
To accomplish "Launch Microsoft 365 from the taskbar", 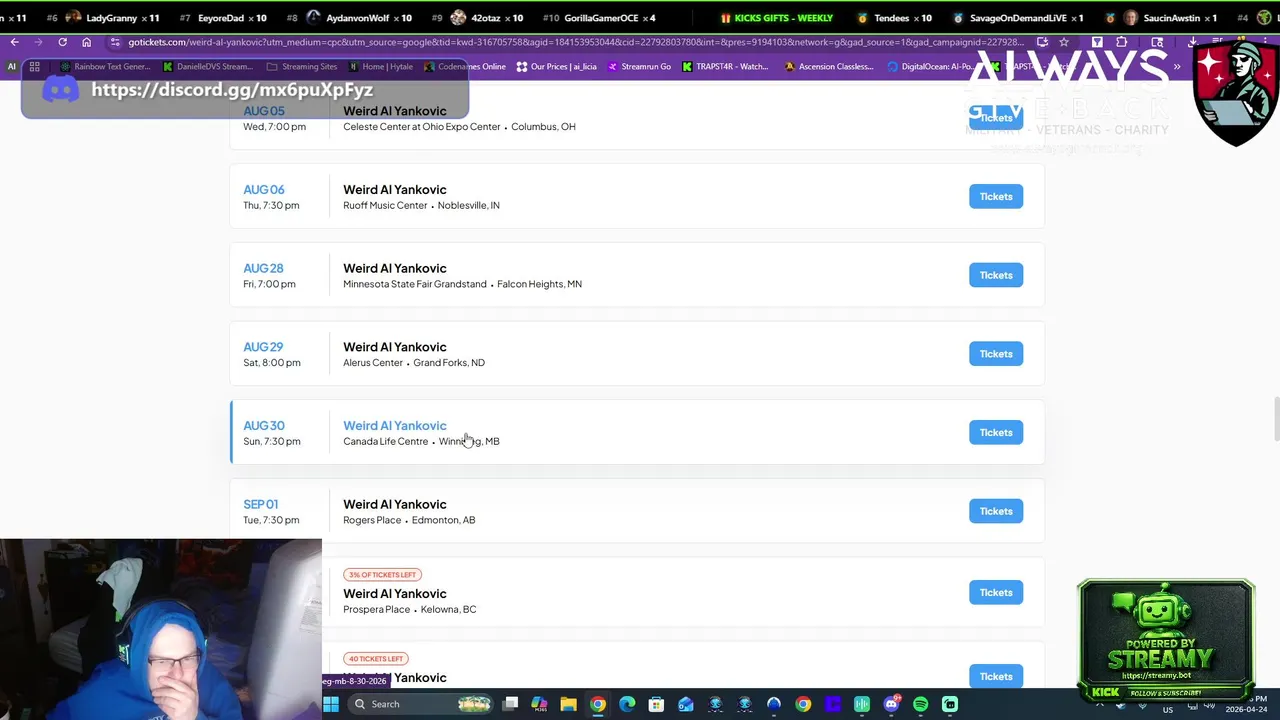I will tap(539, 704).
